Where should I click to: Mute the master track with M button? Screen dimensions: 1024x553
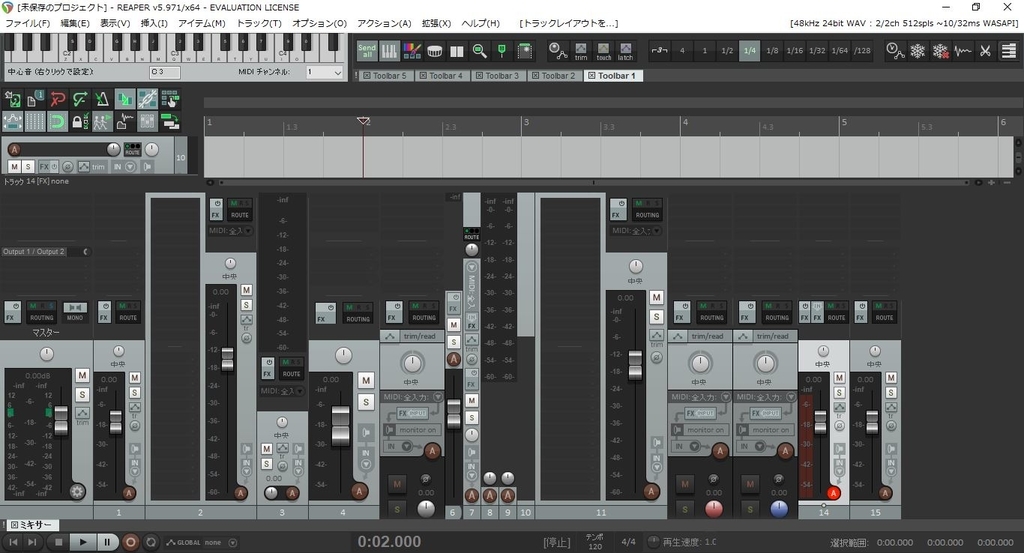point(82,375)
